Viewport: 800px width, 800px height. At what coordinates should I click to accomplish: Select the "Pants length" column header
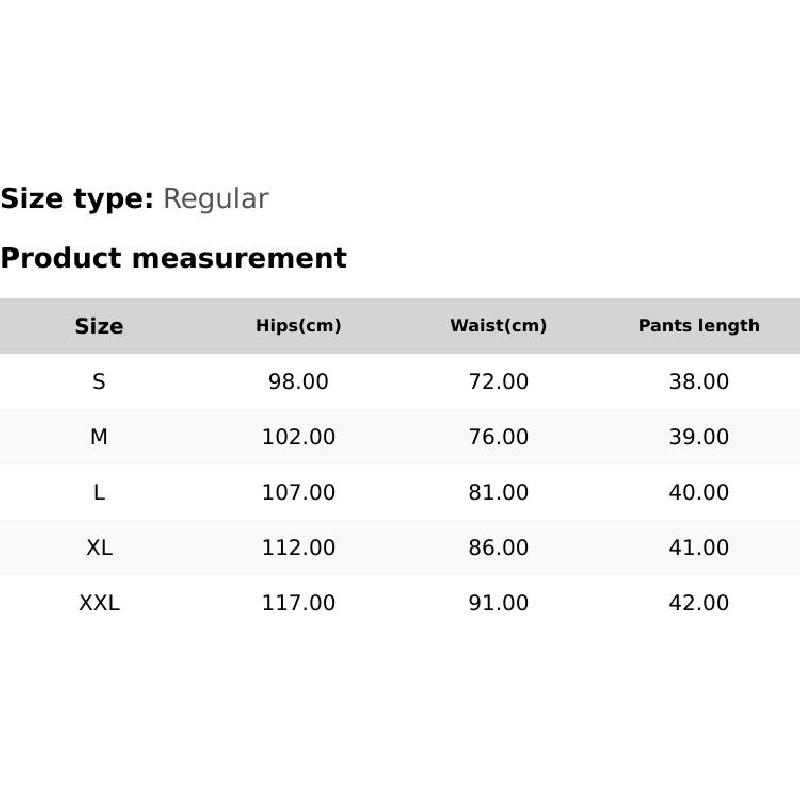click(699, 326)
